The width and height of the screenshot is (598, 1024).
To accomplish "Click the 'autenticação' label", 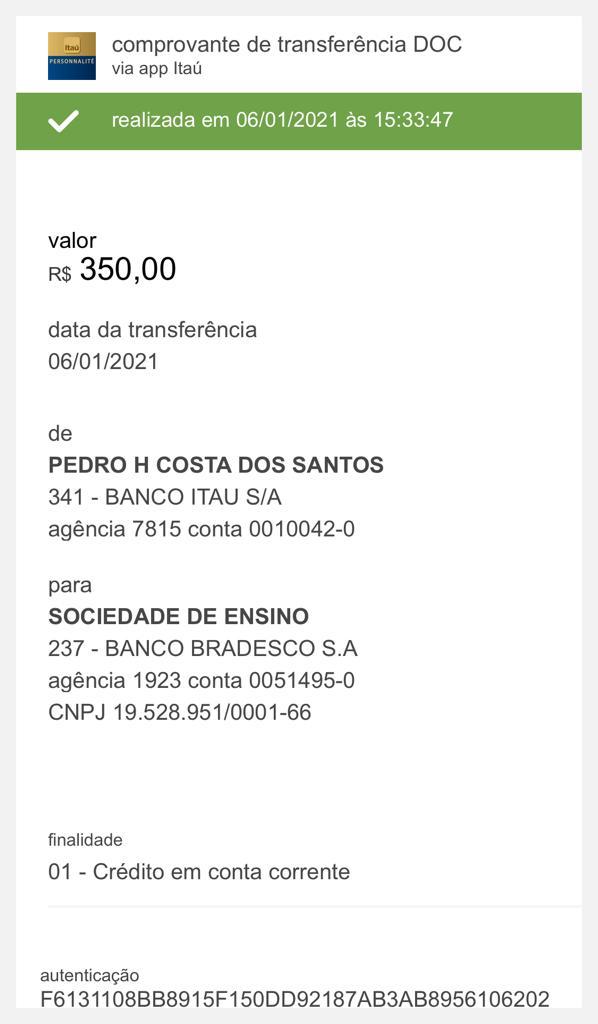I will click(90, 976).
